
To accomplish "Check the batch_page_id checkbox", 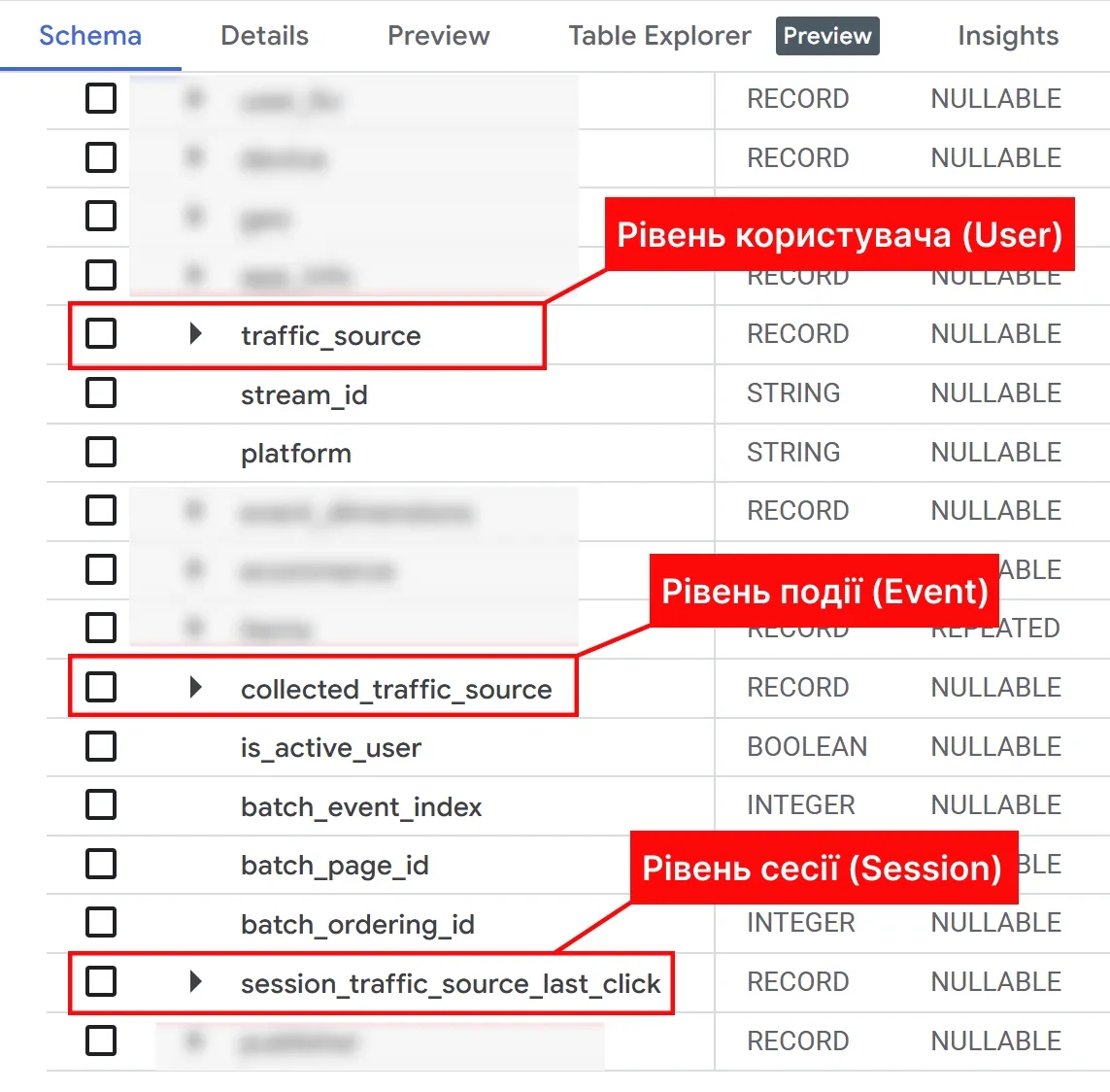I will pos(101,864).
